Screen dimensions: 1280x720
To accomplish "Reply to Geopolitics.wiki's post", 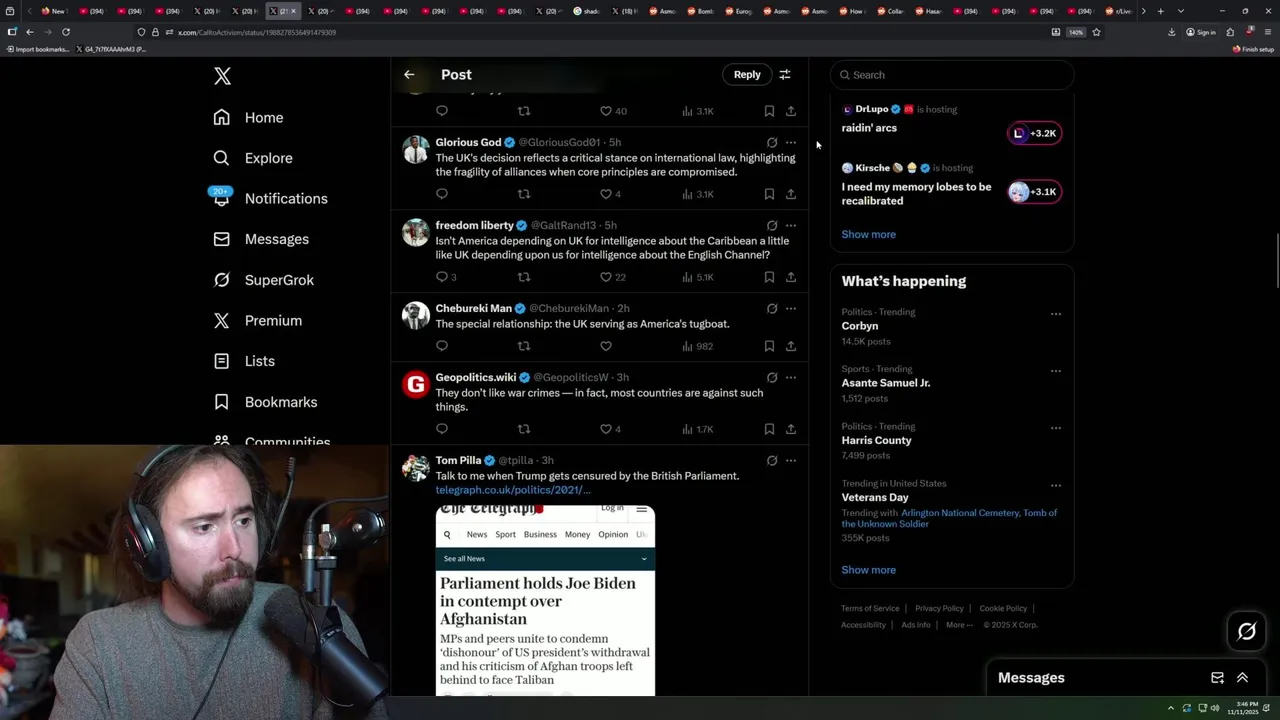I will (x=442, y=429).
